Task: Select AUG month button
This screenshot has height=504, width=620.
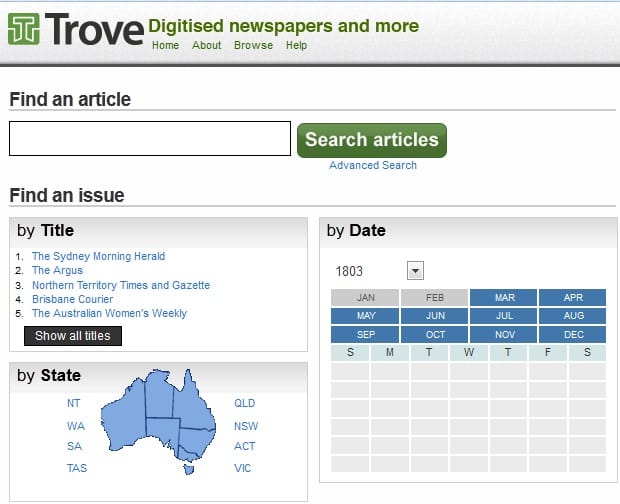Action: click(573, 316)
